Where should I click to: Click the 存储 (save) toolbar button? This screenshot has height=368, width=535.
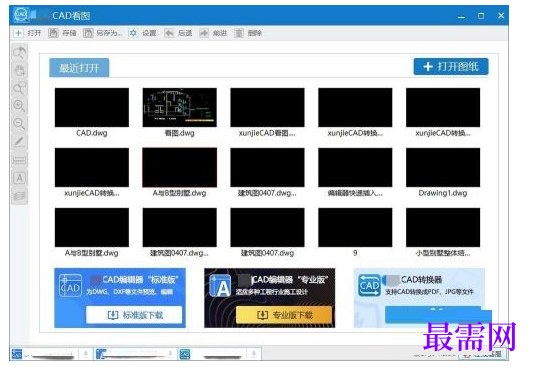click(62, 33)
